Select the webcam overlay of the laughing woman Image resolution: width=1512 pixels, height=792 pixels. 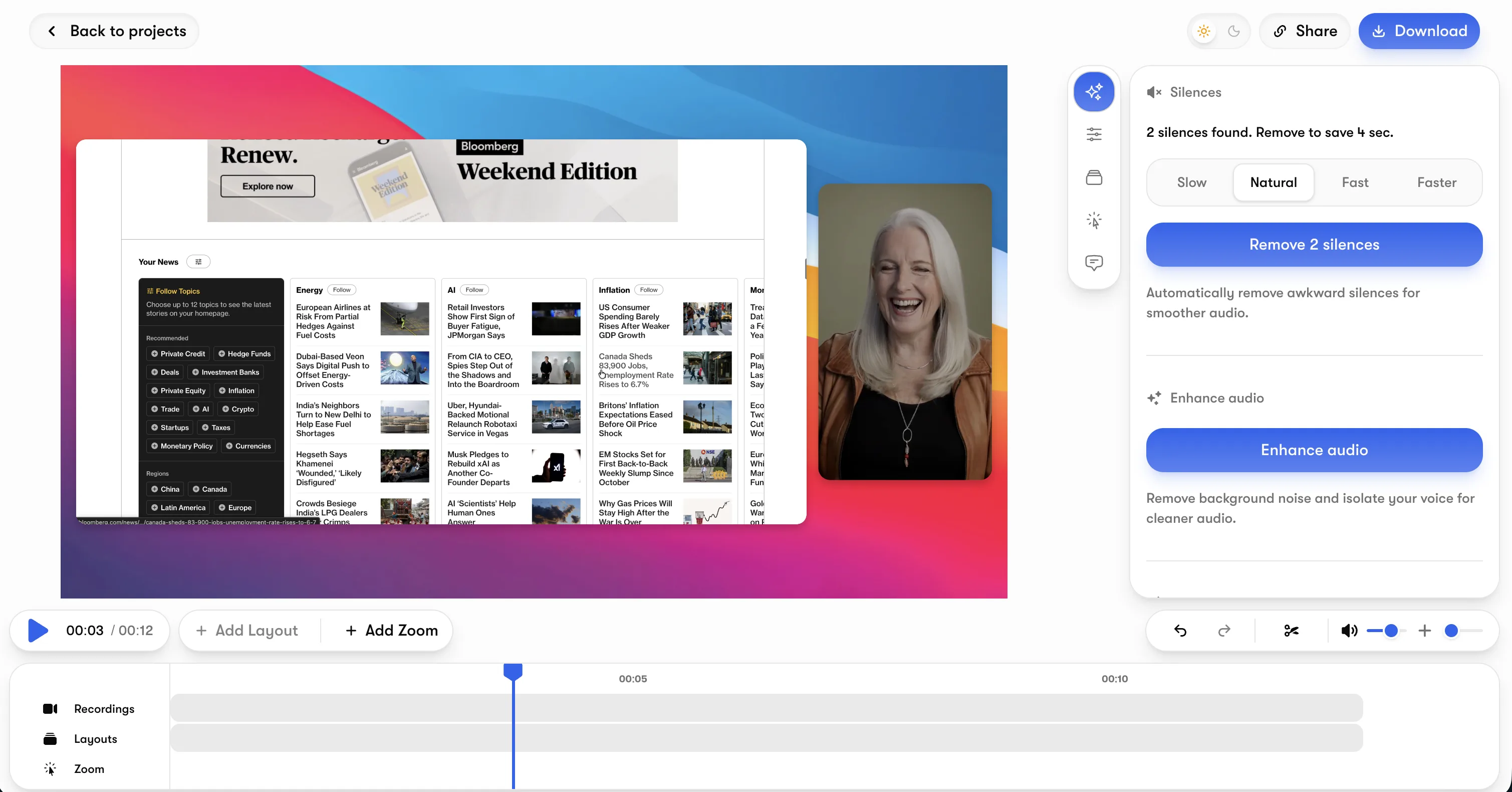904,332
